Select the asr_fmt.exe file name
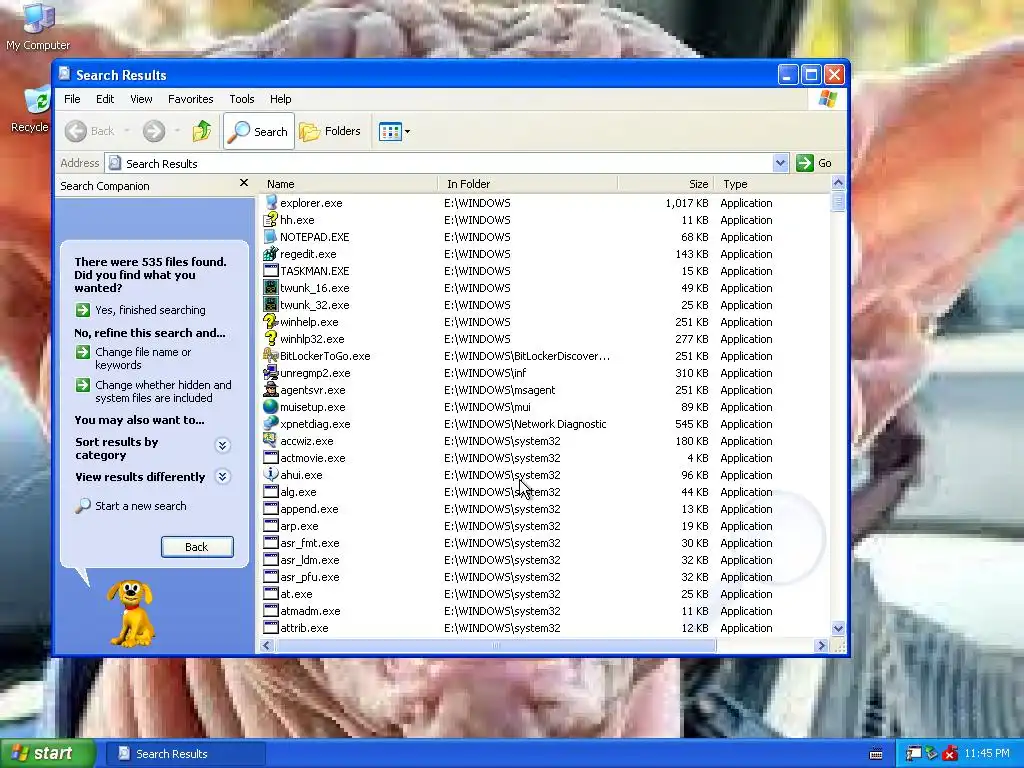 pyautogui.click(x=310, y=543)
